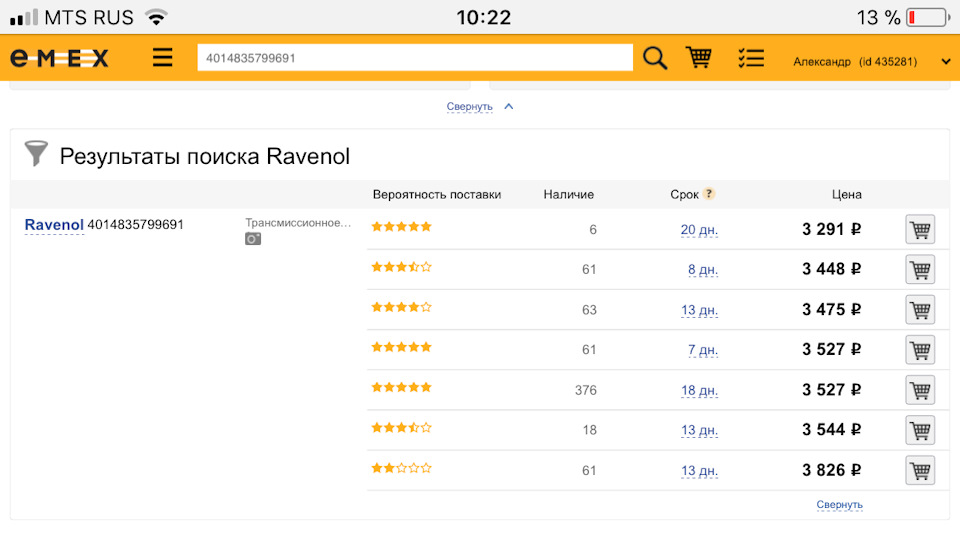Open the hamburger menu
Viewport: 960px width, 541px height.
(x=163, y=58)
